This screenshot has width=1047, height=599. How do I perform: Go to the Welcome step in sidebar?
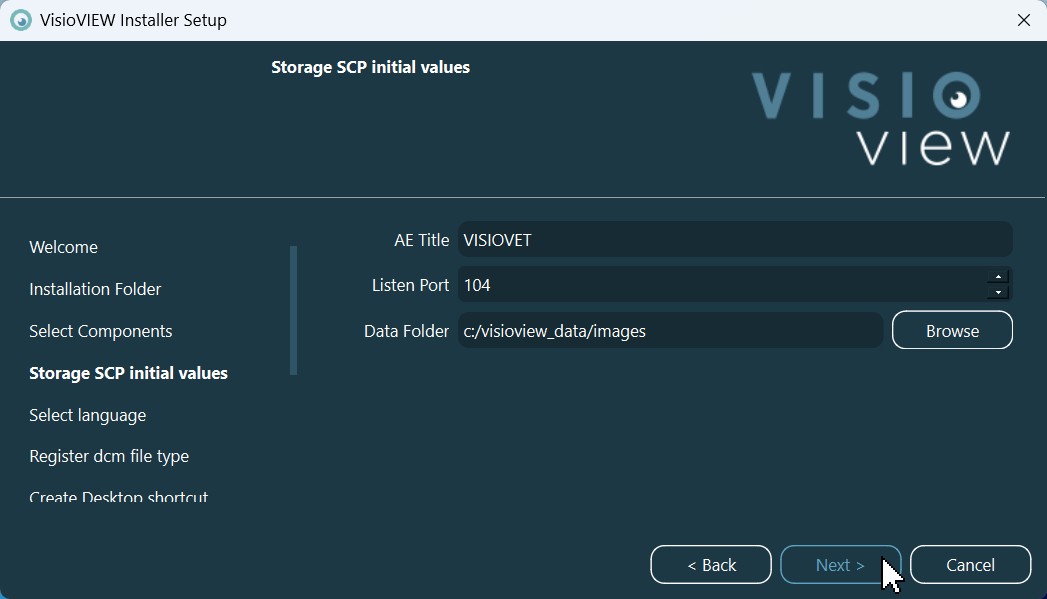tap(64, 247)
